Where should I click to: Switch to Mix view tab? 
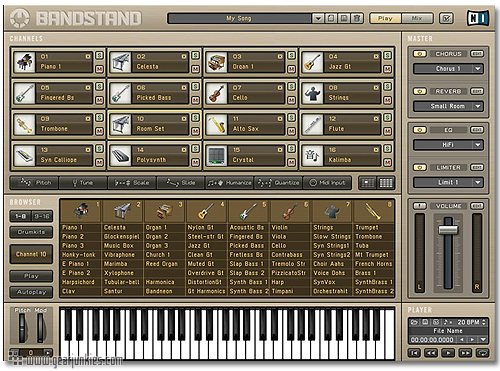(x=417, y=18)
